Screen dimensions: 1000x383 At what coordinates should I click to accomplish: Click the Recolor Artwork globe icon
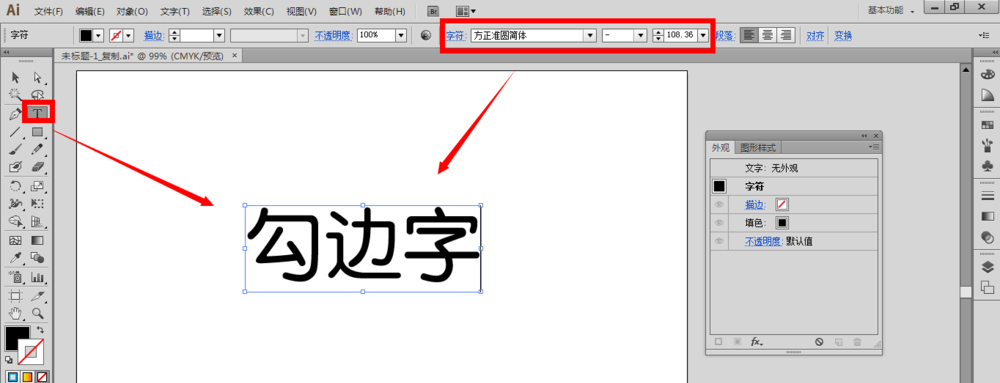[x=426, y=36]
